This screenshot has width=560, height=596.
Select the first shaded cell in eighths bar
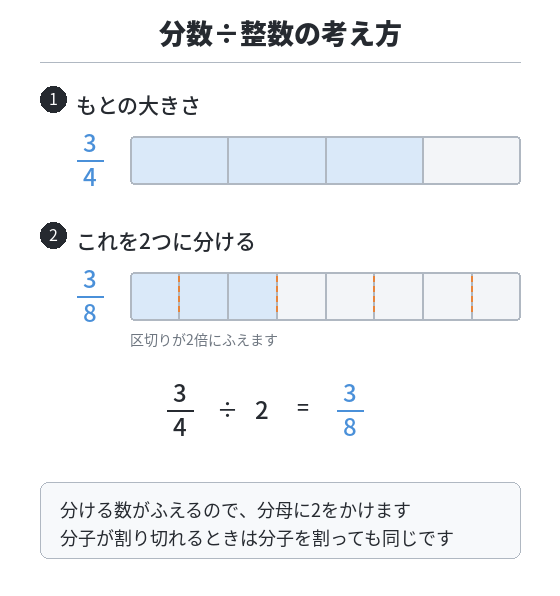(x=155, y=296)
